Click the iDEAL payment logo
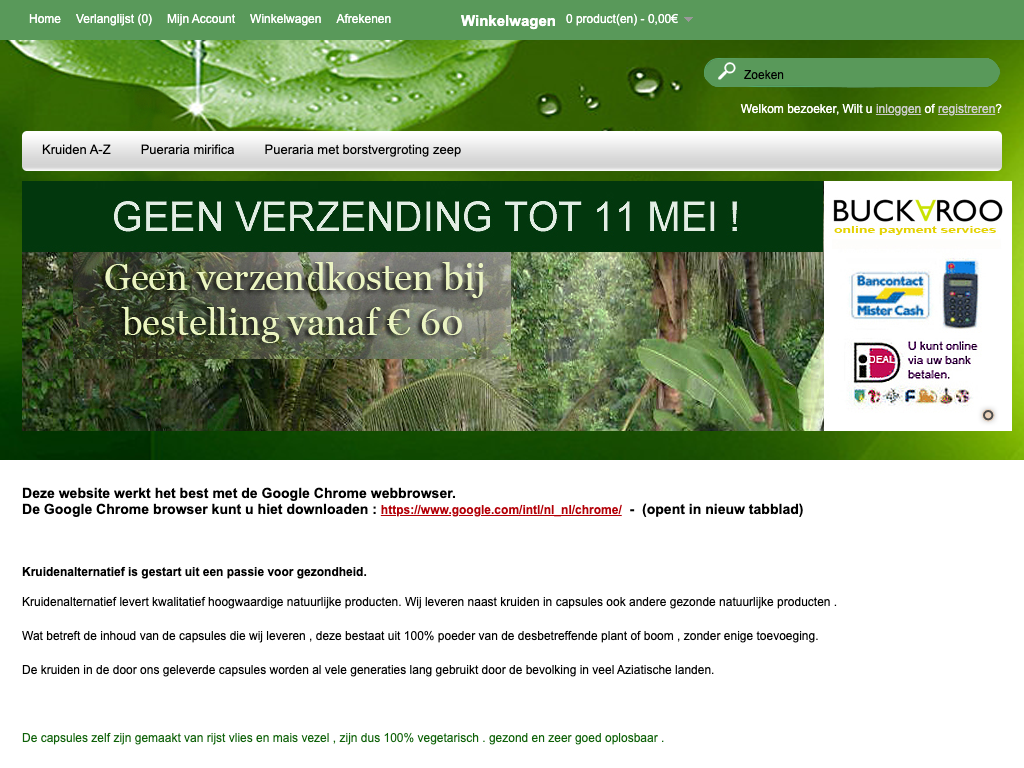Viewport: 1024px width, 768px height. click(x=876, y=362)
